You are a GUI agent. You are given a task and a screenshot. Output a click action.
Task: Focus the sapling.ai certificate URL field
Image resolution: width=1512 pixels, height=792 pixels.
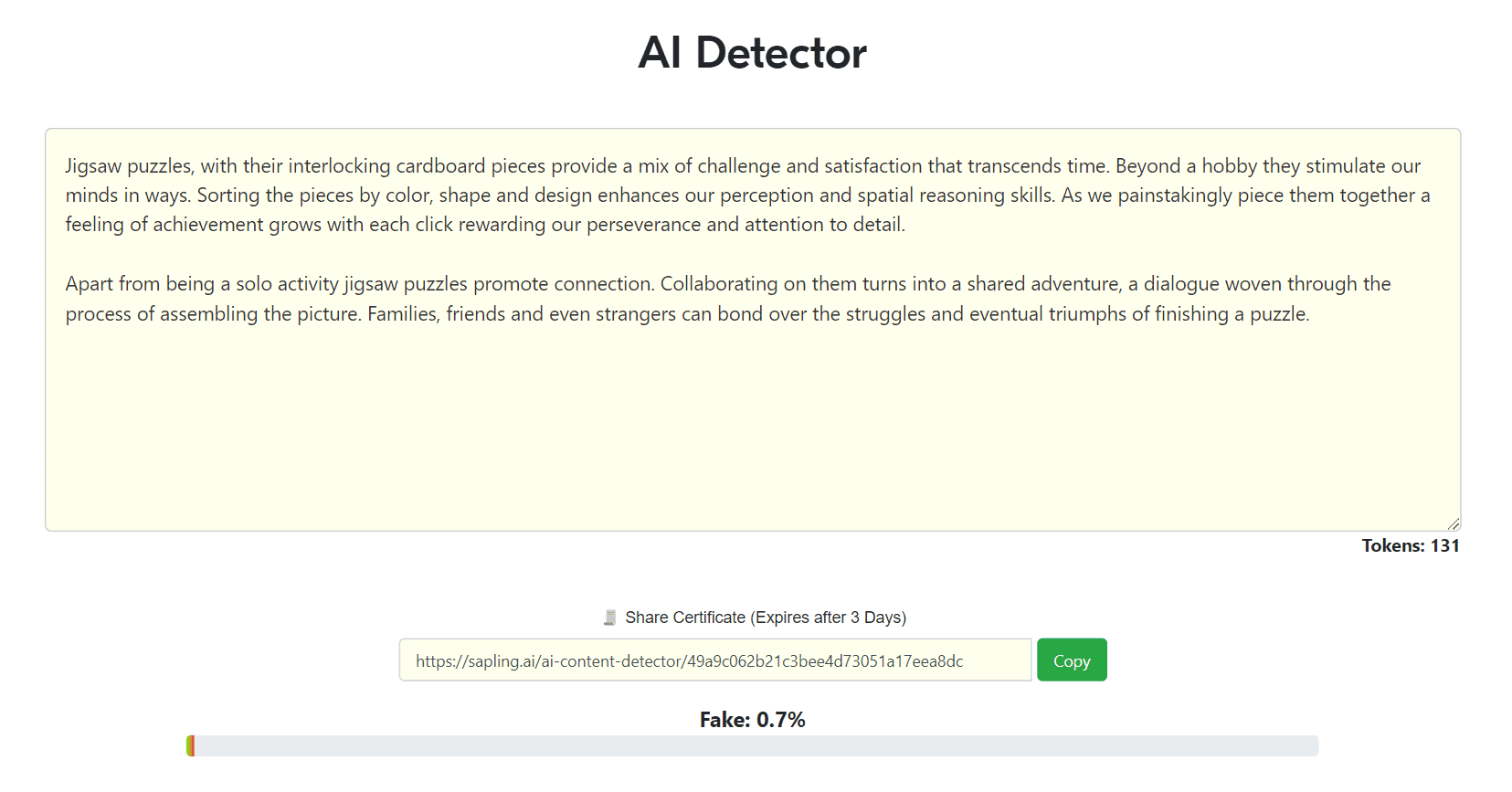(x=715, y=660)
